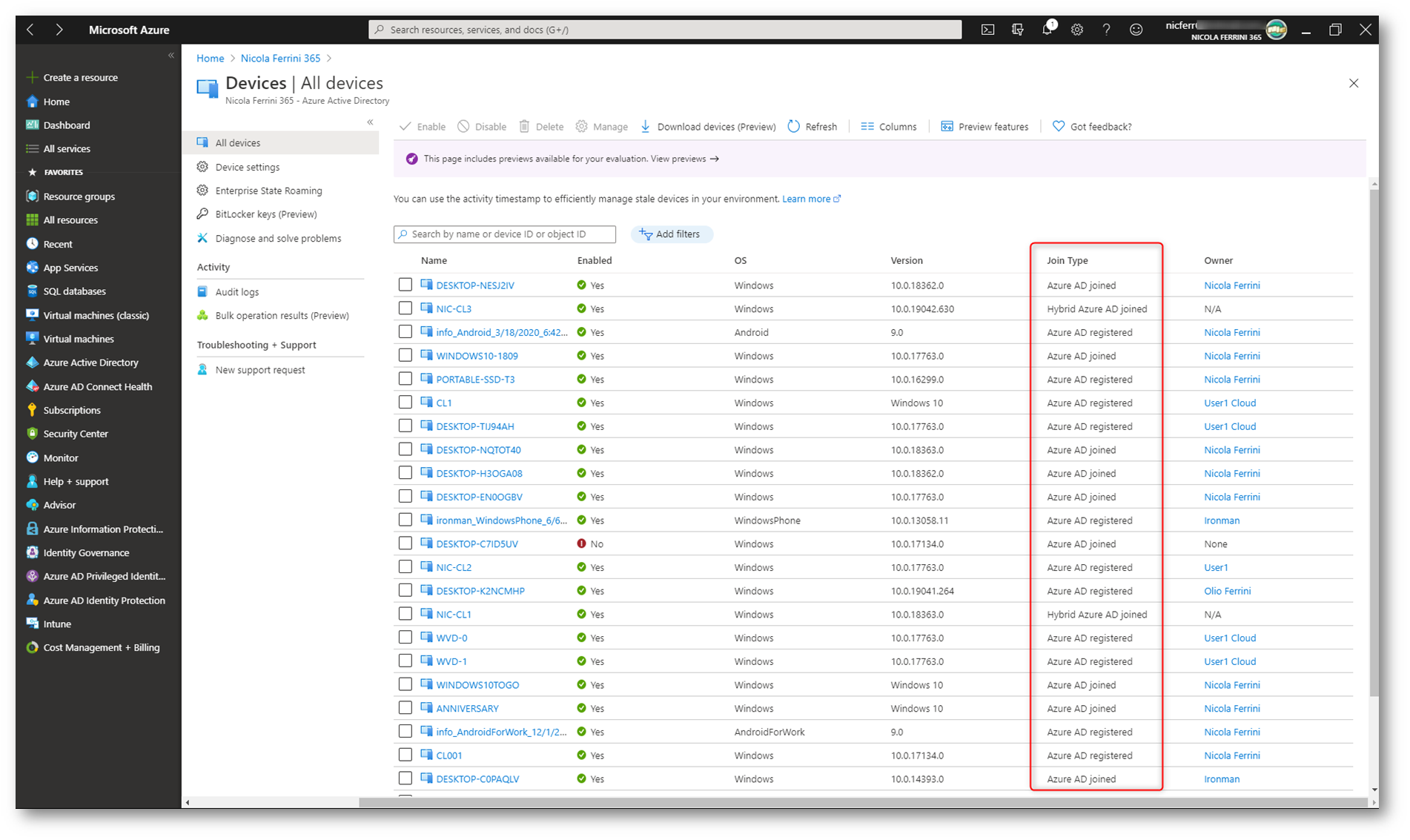Click Nicola Ferrini 365 breadcrumb
Image resolution: width=1410 pixels, height=840 pixels.
coord(280,58)
